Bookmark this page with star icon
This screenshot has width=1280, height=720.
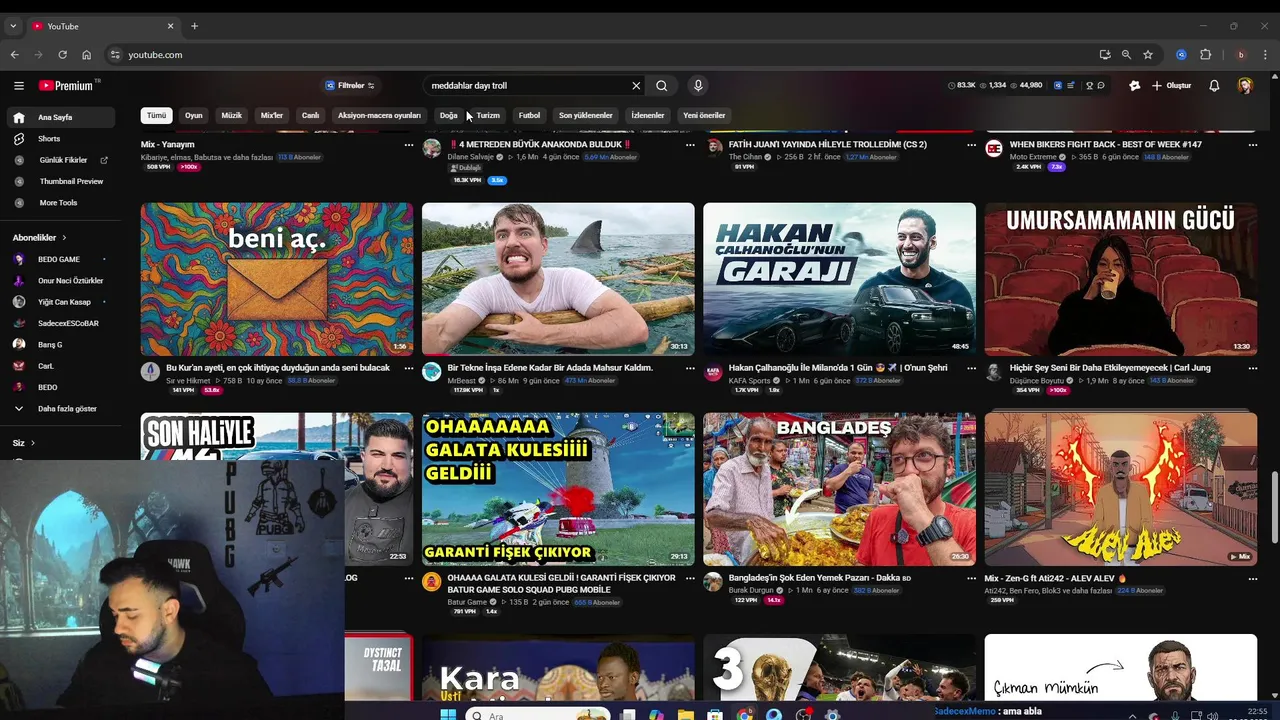click(x=1148, y=55)
